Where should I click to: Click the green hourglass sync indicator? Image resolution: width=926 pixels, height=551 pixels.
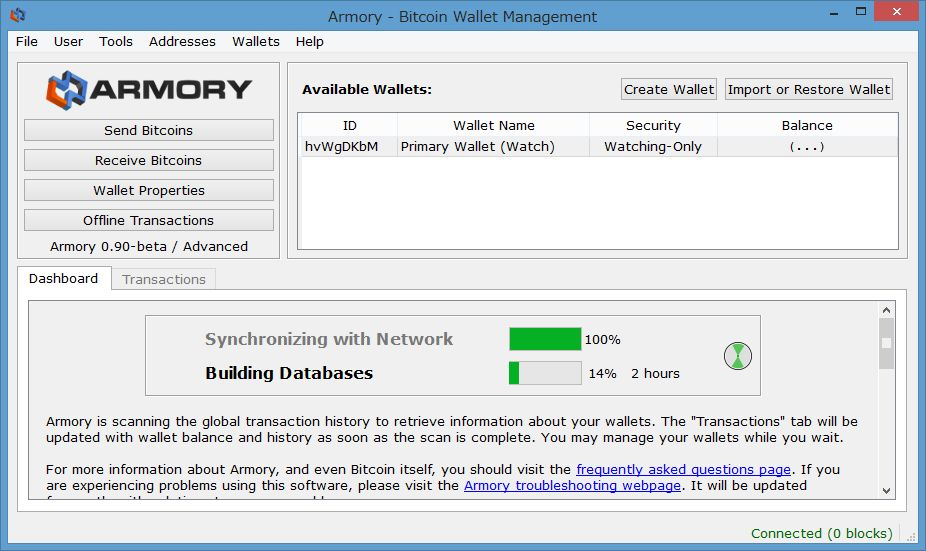tap(738, 356)
